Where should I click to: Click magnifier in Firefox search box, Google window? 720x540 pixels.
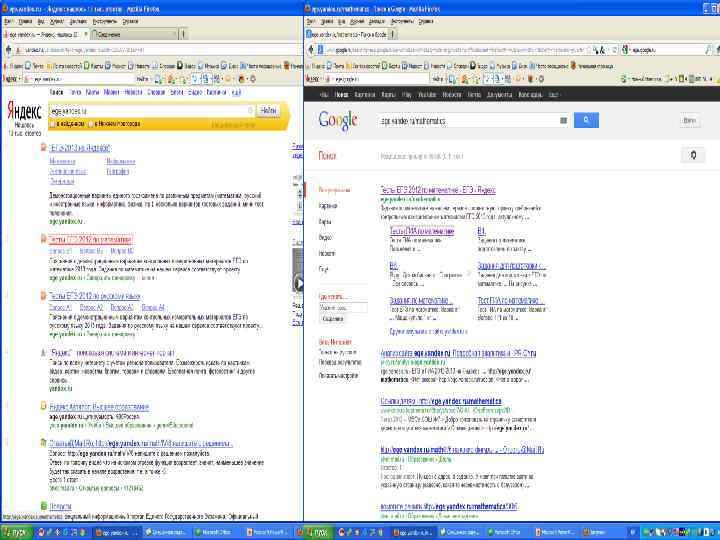pos(709,50)
